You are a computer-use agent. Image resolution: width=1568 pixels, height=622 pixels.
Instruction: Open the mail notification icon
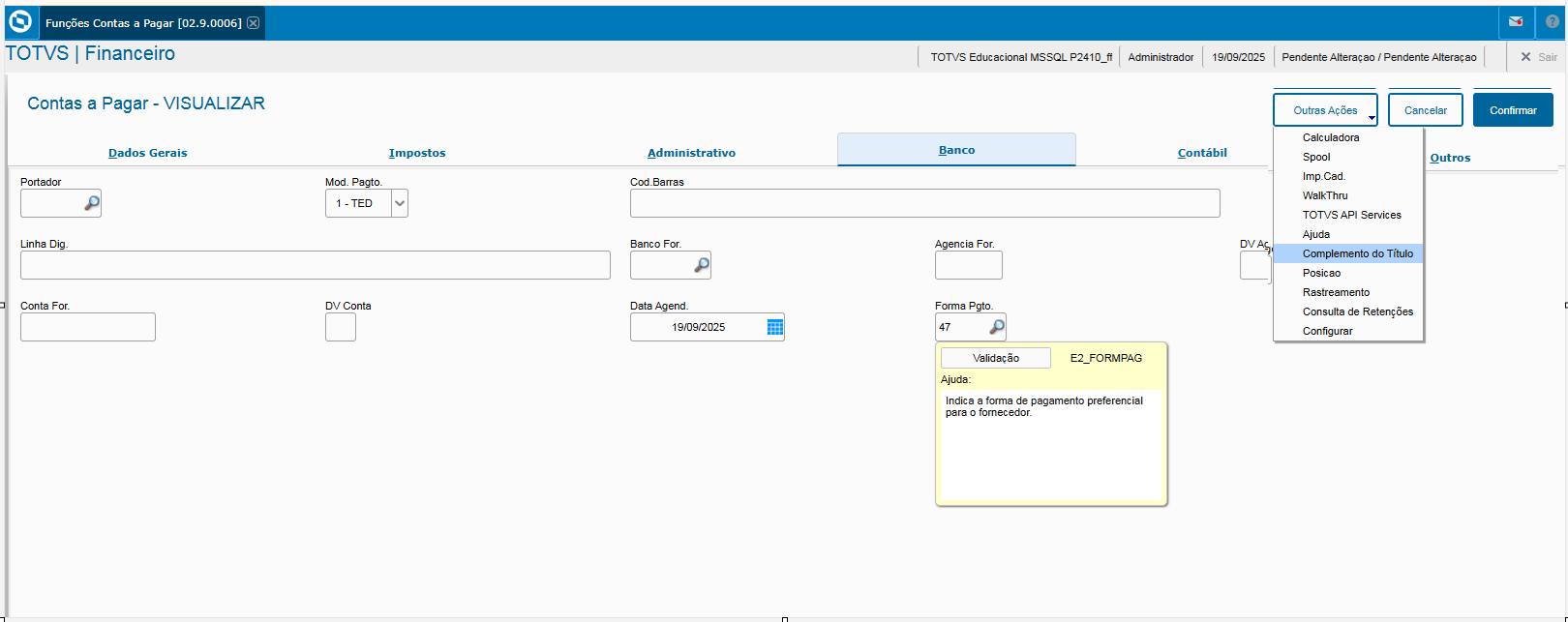pos(1516,21)
